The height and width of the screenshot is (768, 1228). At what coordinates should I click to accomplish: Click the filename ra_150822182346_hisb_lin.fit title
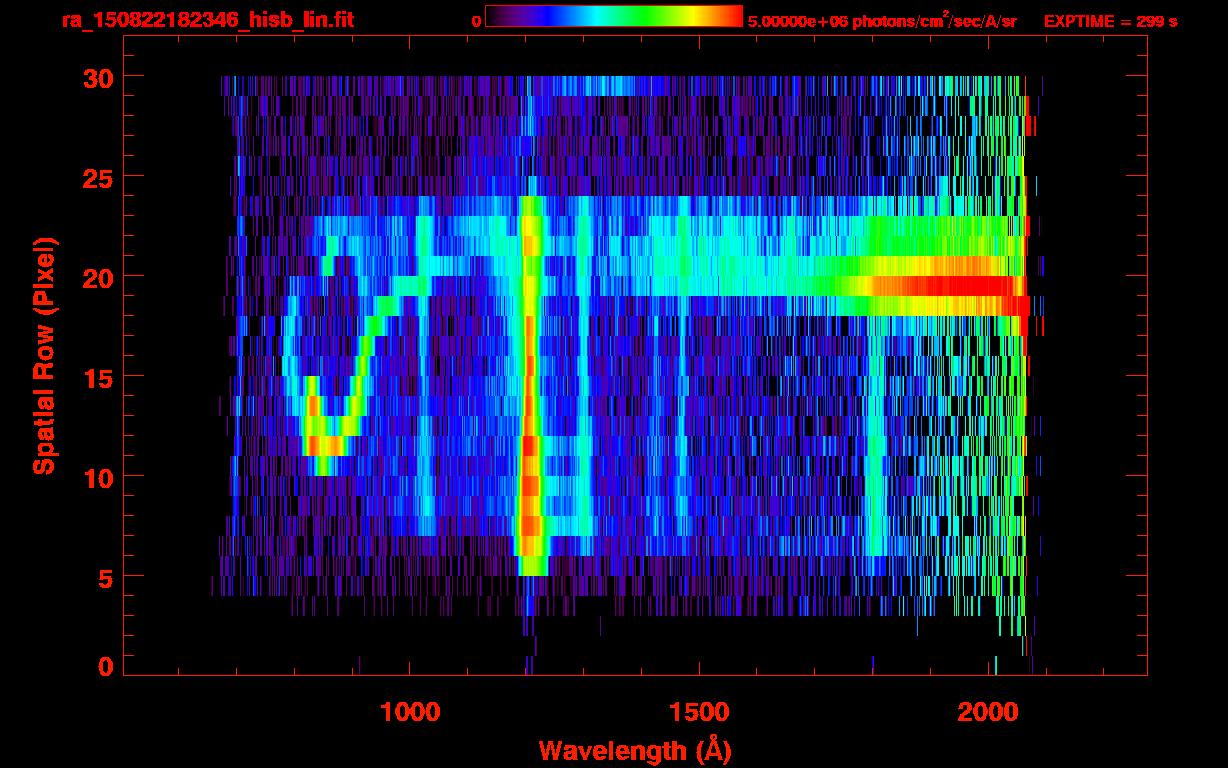point(207,20)
